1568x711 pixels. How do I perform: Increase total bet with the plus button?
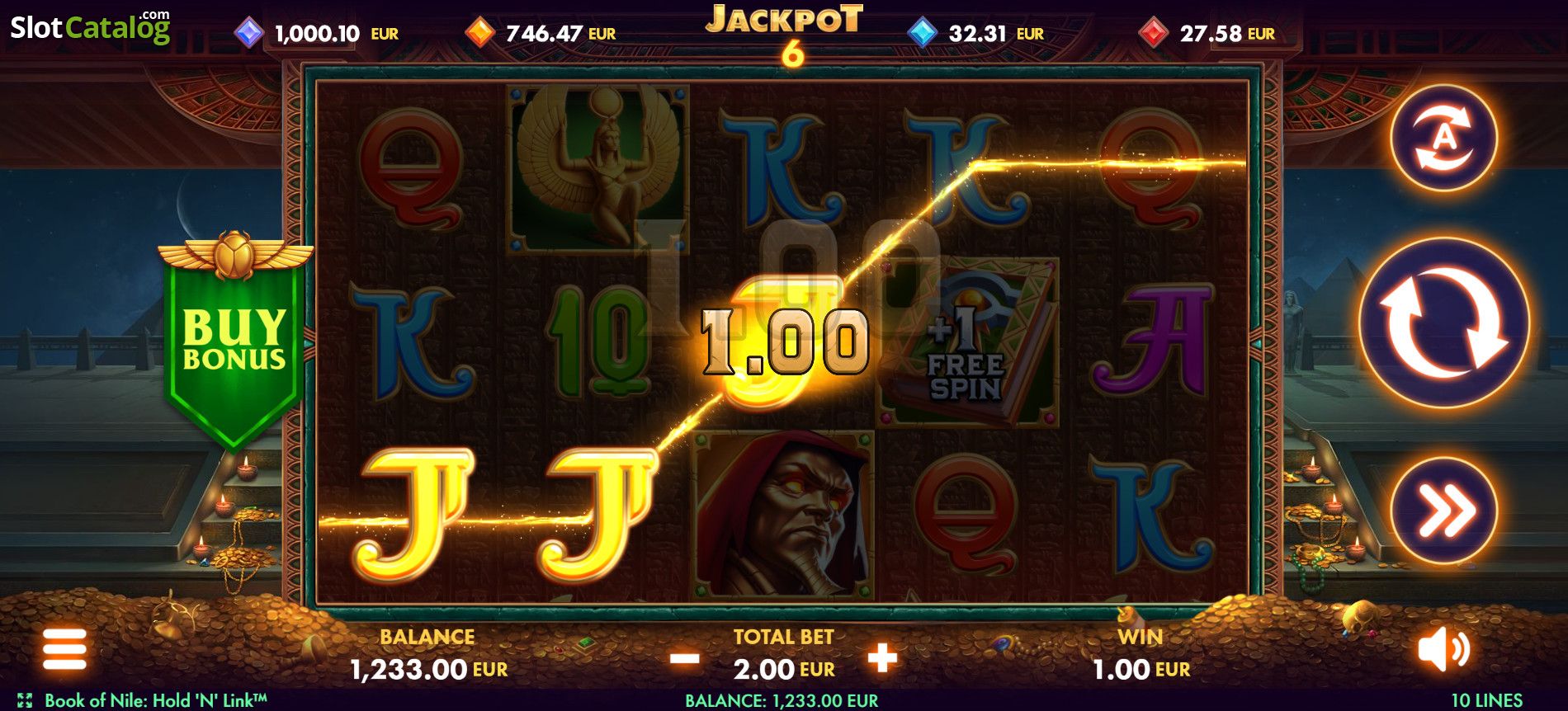tap(882, 658)
